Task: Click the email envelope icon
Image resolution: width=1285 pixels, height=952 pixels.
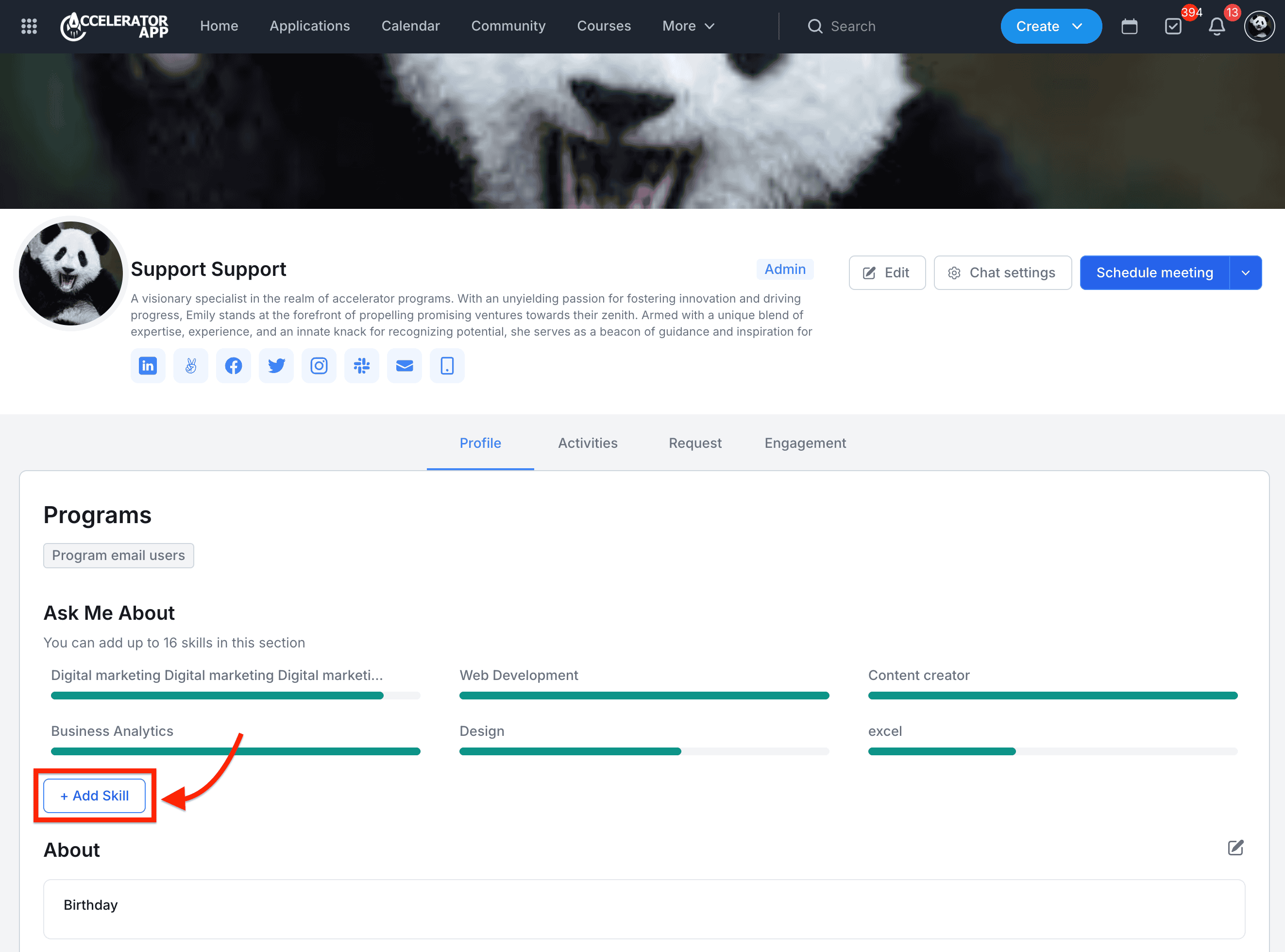Action: pos(405,365)
